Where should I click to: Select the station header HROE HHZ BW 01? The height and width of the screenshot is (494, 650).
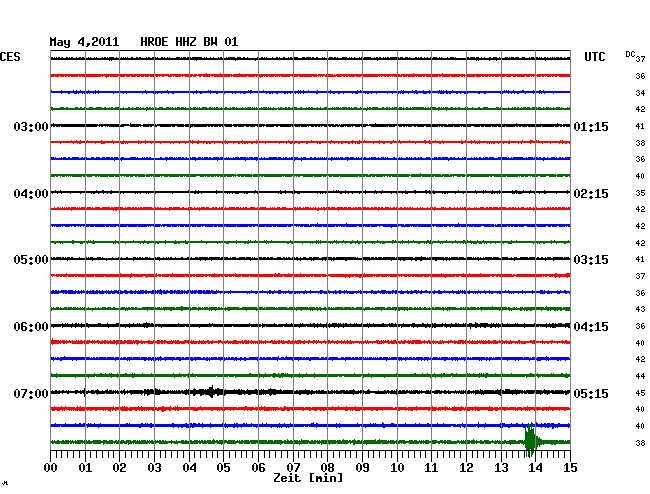tap(189, 42)
